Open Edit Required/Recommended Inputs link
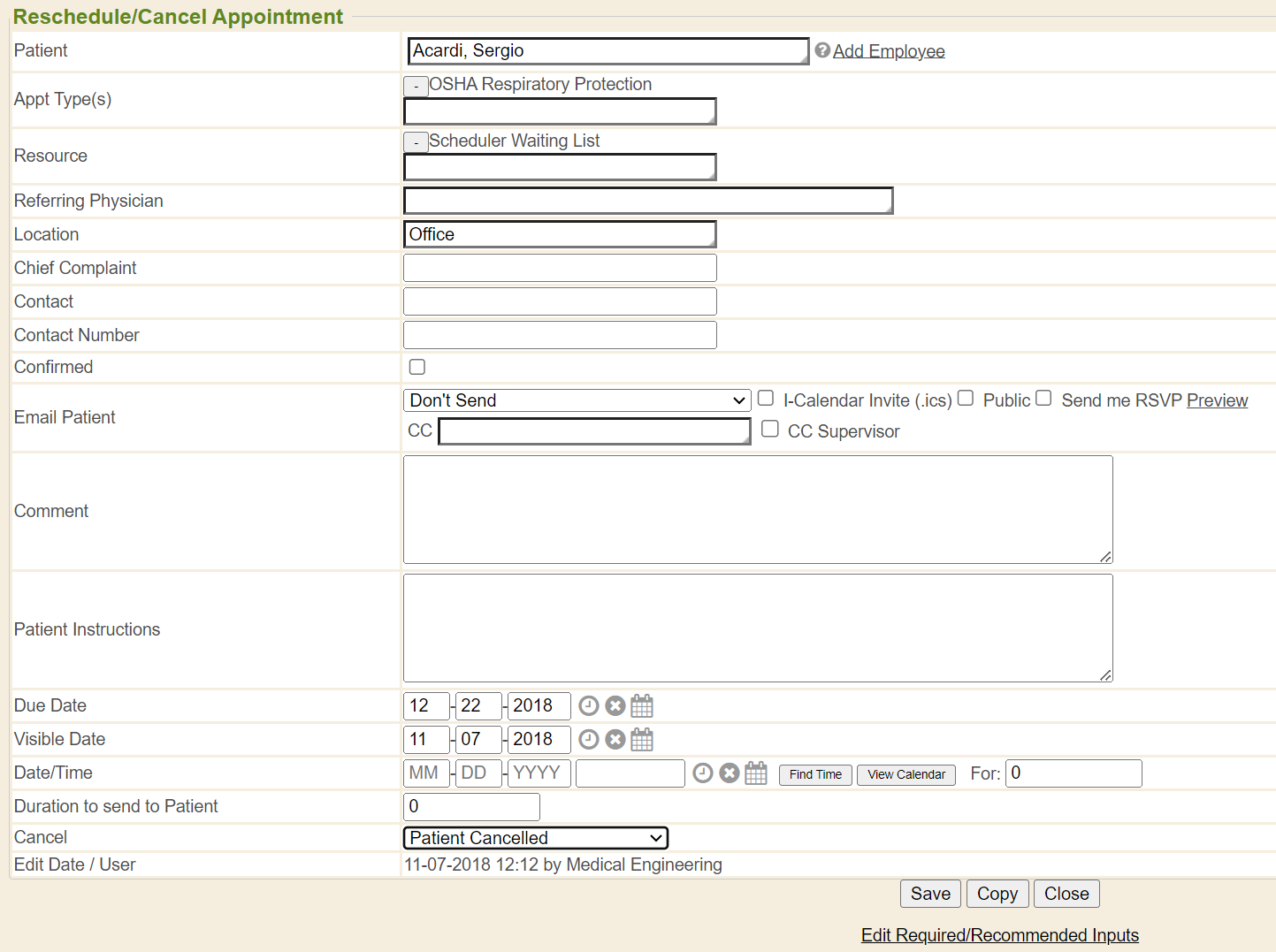 [999, 935]
